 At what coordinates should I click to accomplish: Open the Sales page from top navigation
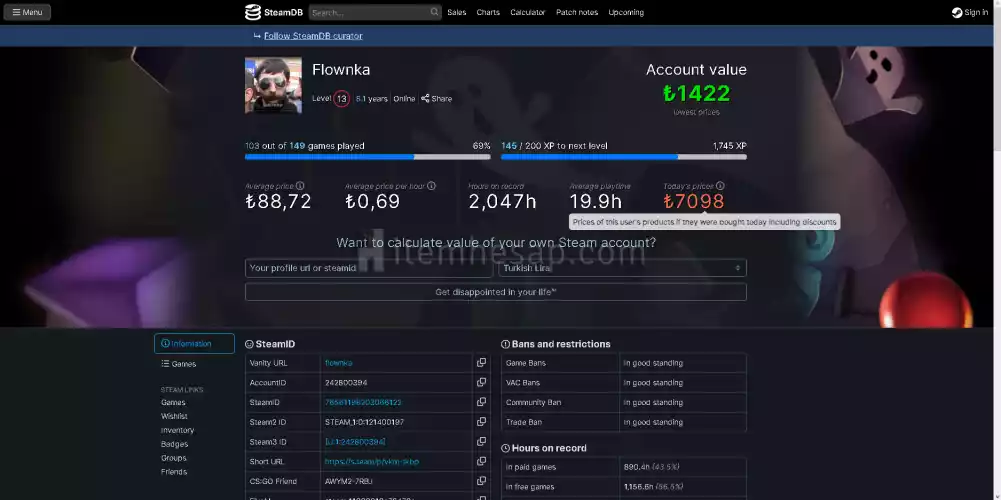click(x=456, y=13)
